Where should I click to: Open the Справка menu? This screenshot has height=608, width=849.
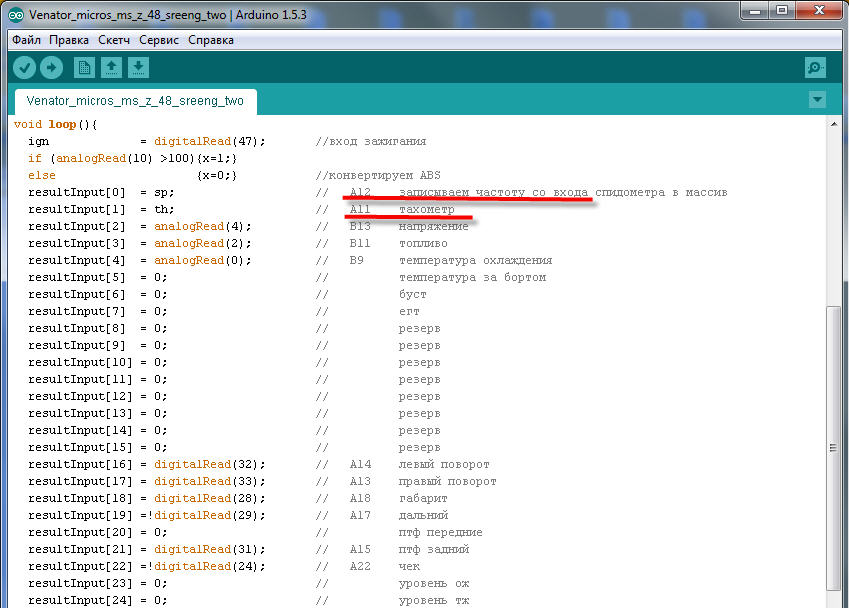pos(211,40)
